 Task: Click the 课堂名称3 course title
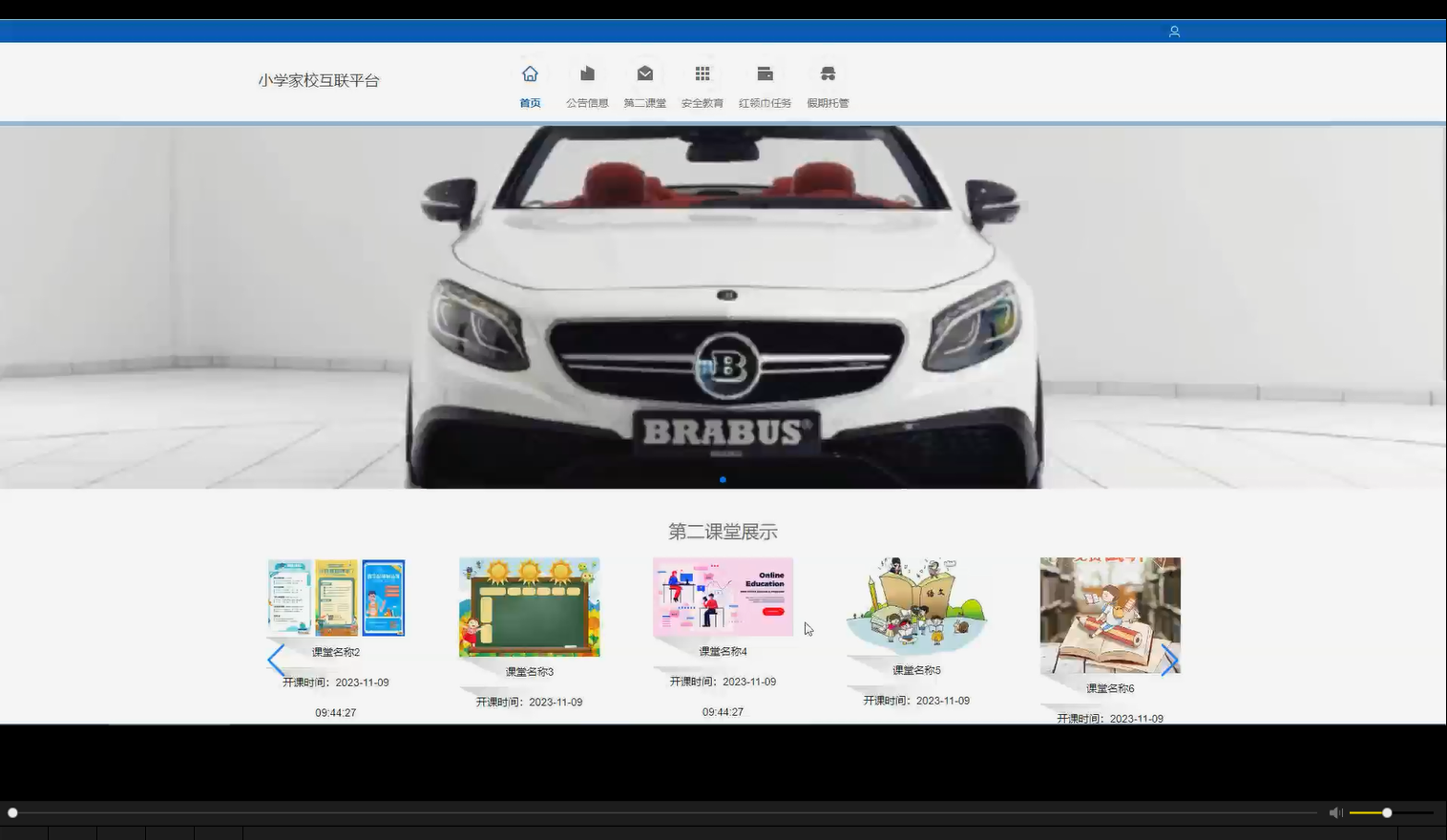tap(530, 672)
